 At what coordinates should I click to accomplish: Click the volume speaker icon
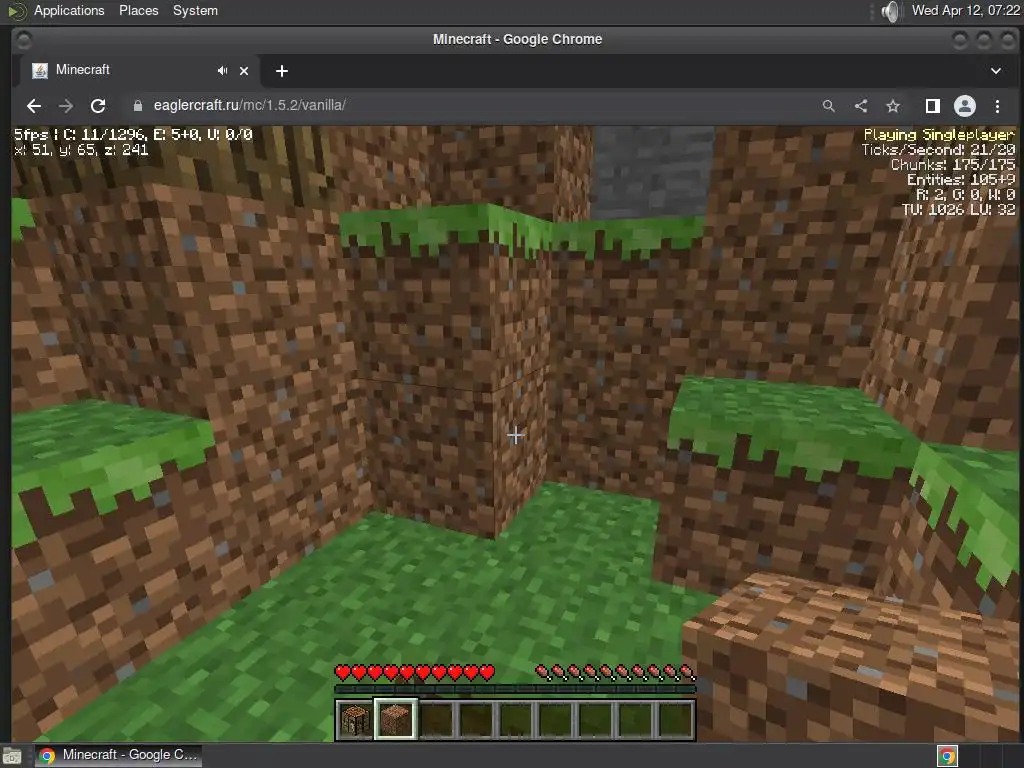point(890,11)
